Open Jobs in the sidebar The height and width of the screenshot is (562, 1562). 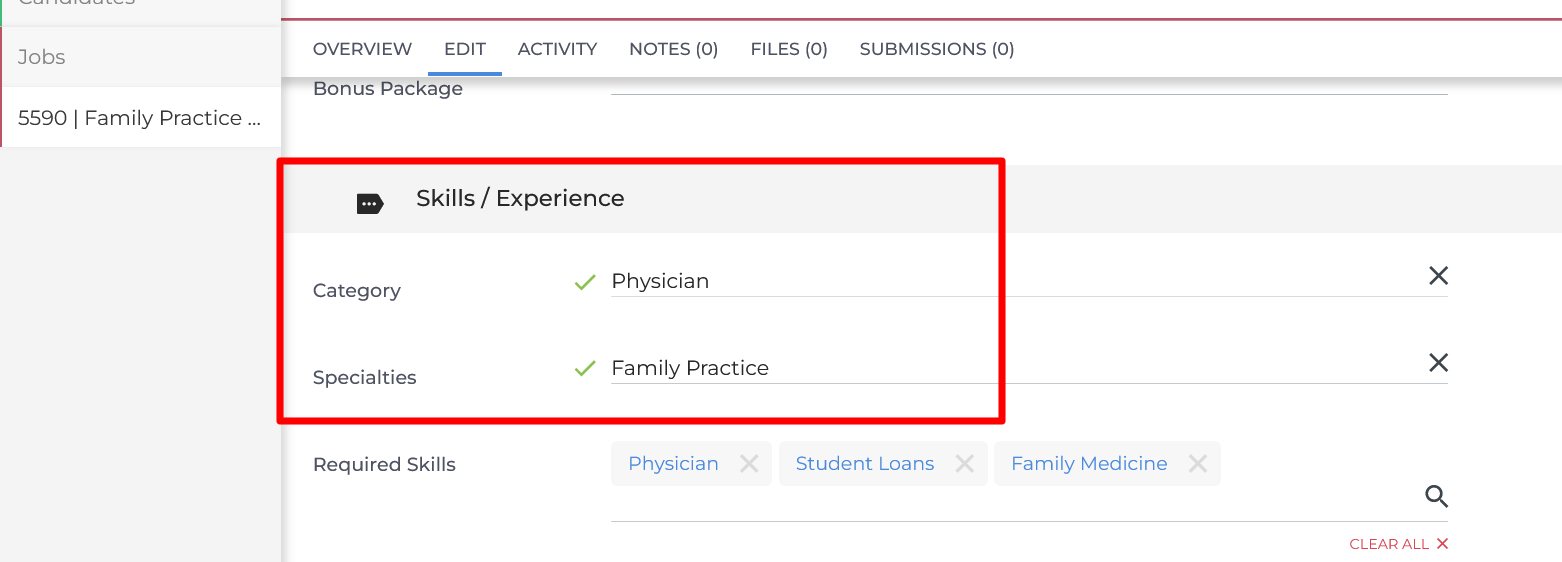(42, 57)
